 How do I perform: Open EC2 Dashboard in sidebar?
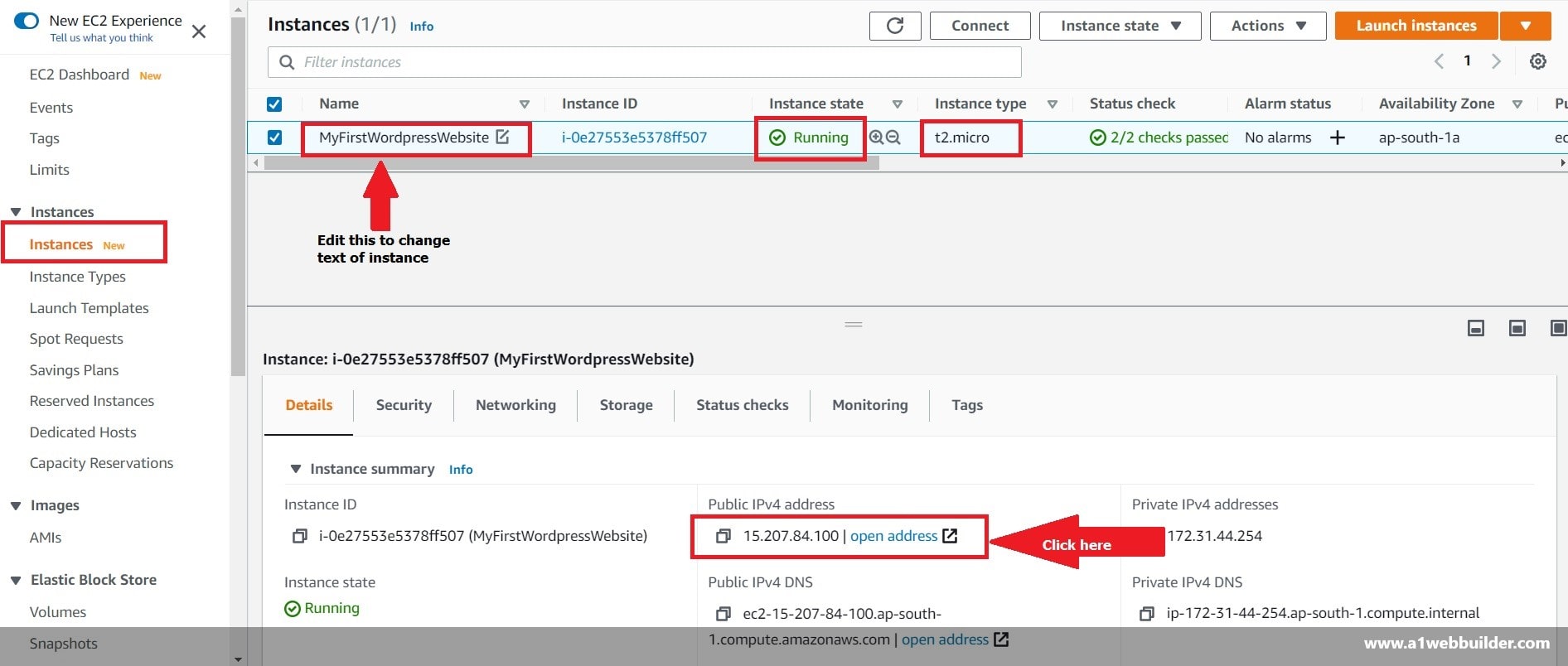coord(80,75)
